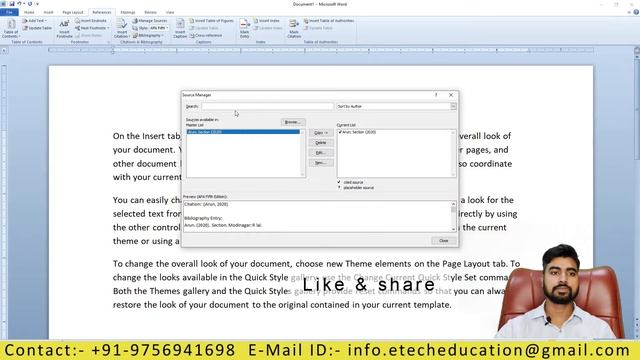Click the Bibliography Entry preview line
This screenshot has height=360, width=640.
coord(203,218)
